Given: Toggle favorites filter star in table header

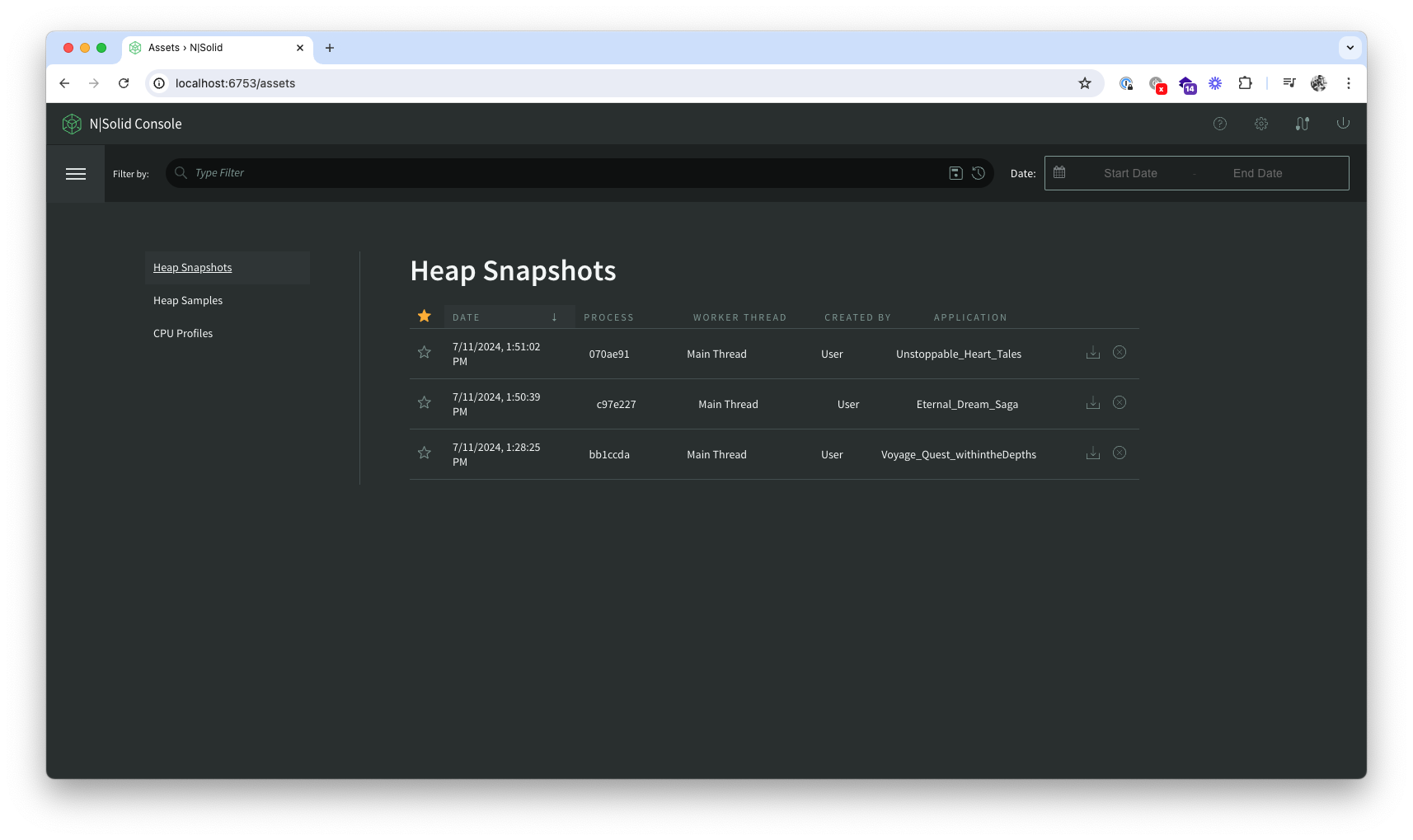Looking at the screenshot, I should coord(425,316).
